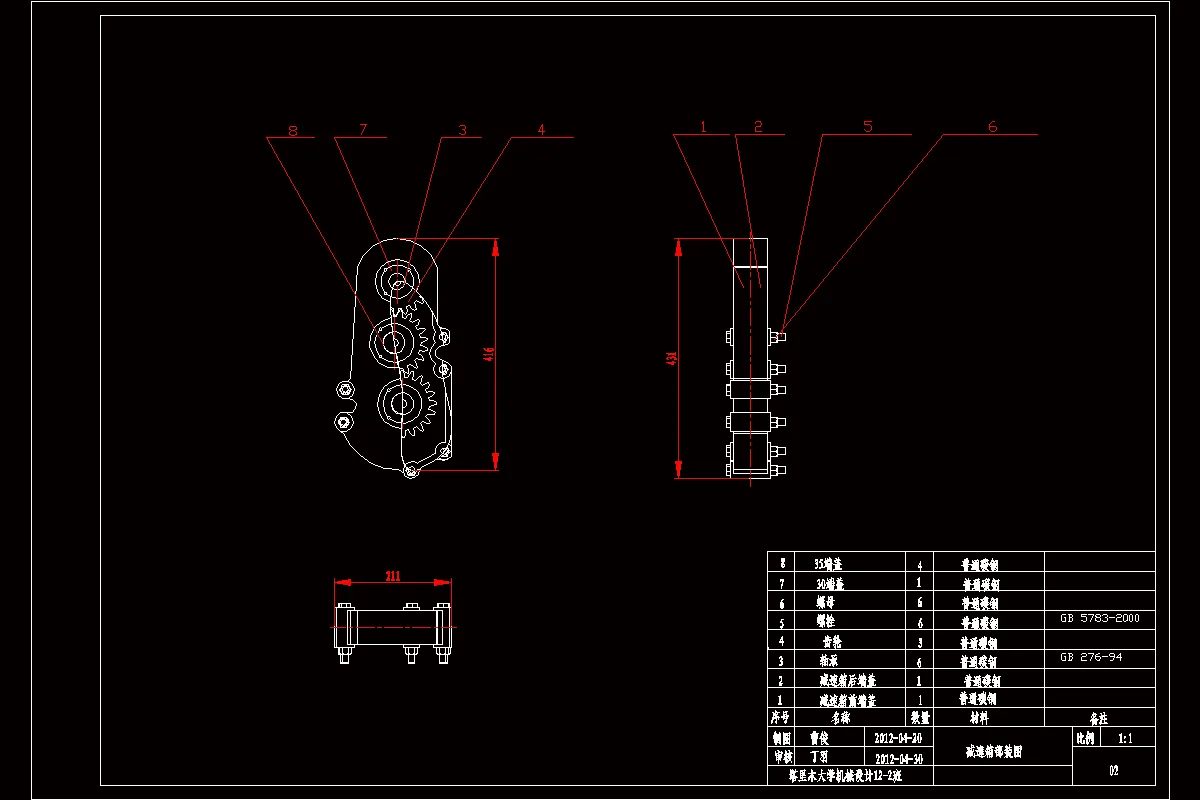Viewport: 1200px width, 800px height.
Task: Click the '比例' scale label
Action: click(1085, 738)
